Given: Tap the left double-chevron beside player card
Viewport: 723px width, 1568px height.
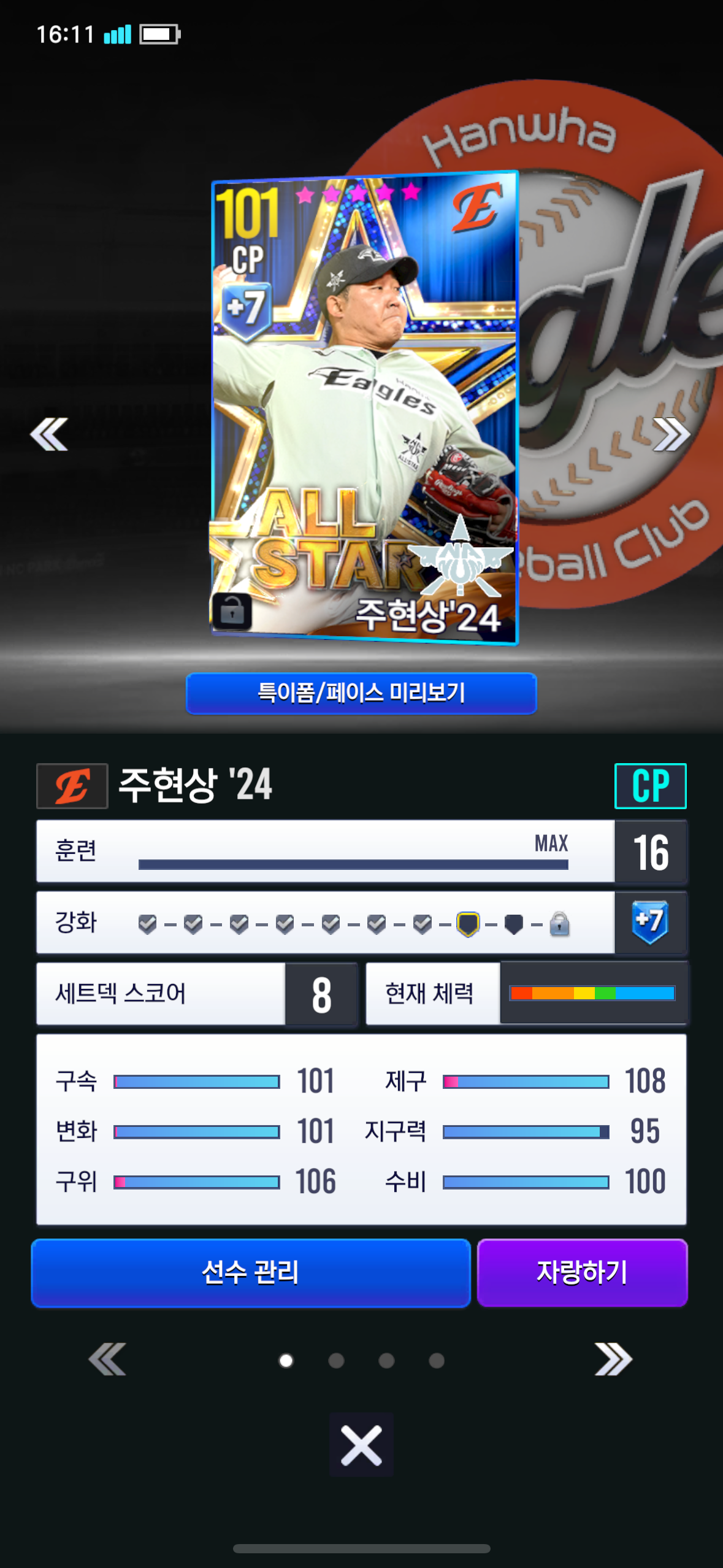Looking at the screenshot, I should (x=49, y=434).
